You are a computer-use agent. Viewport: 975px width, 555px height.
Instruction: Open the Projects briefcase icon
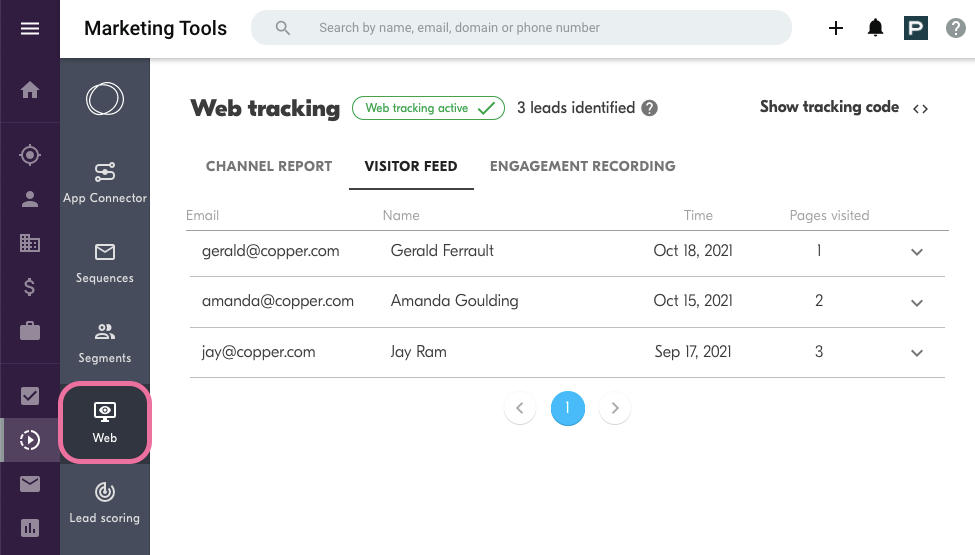pos(30,331)
